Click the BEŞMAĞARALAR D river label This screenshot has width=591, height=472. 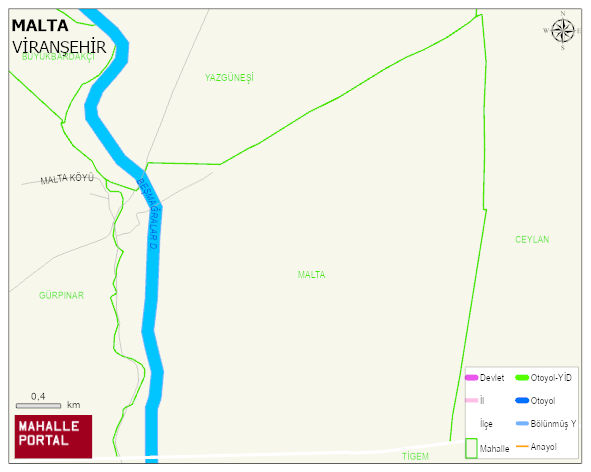[x=147, y=213]
